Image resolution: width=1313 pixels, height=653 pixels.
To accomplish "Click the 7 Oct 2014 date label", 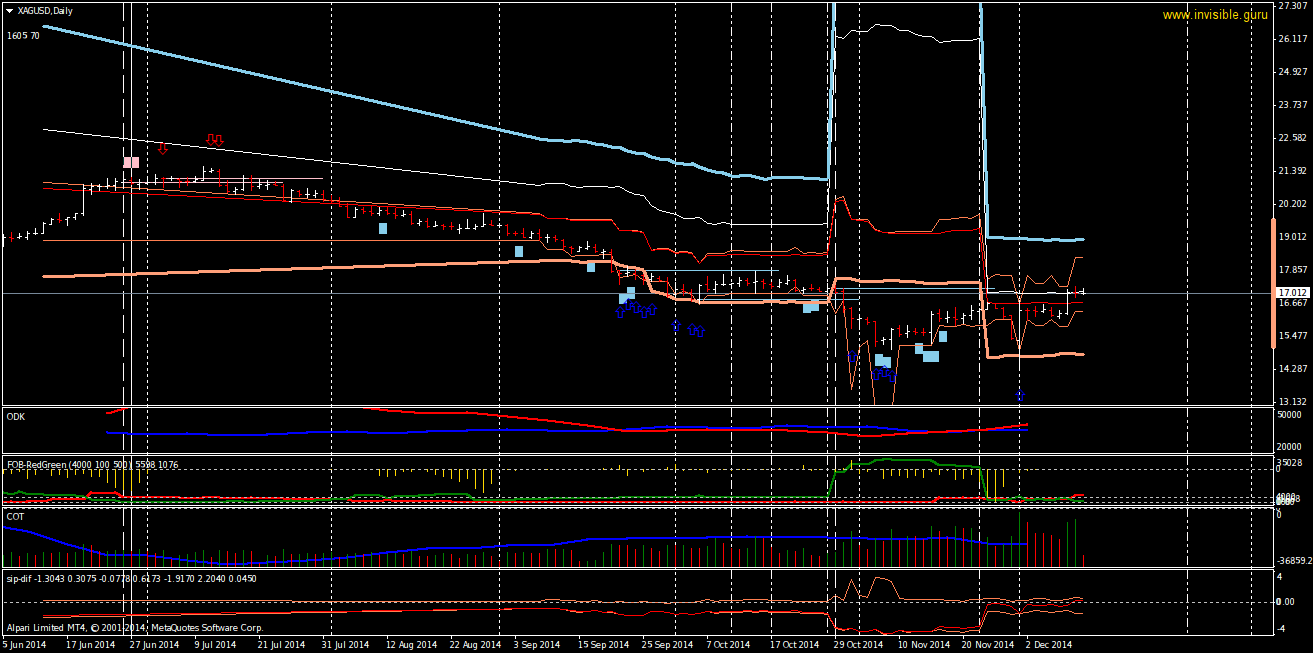I will (x=728, y=645).
